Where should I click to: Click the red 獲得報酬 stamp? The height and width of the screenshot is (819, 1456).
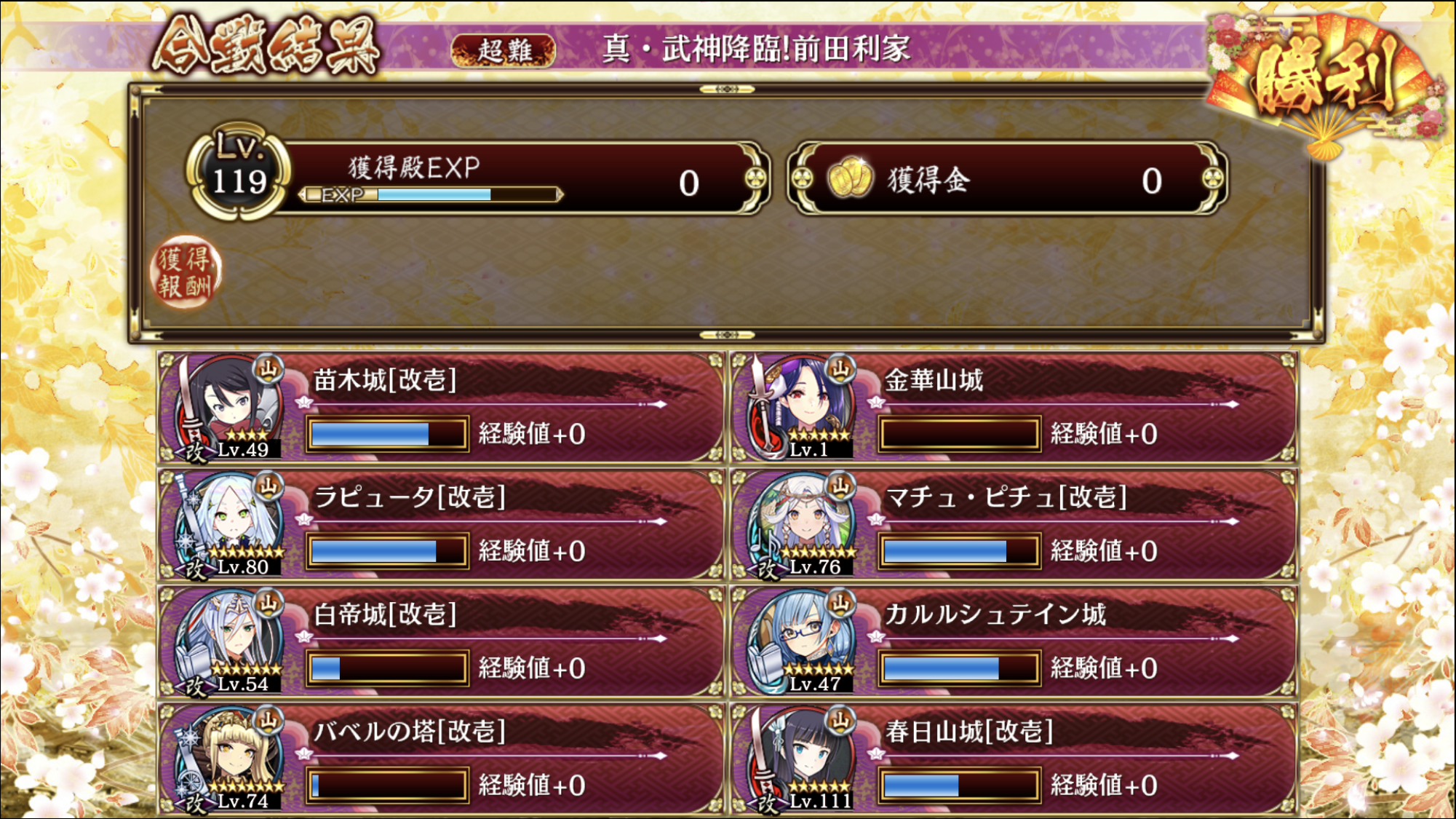coord(185,272)
